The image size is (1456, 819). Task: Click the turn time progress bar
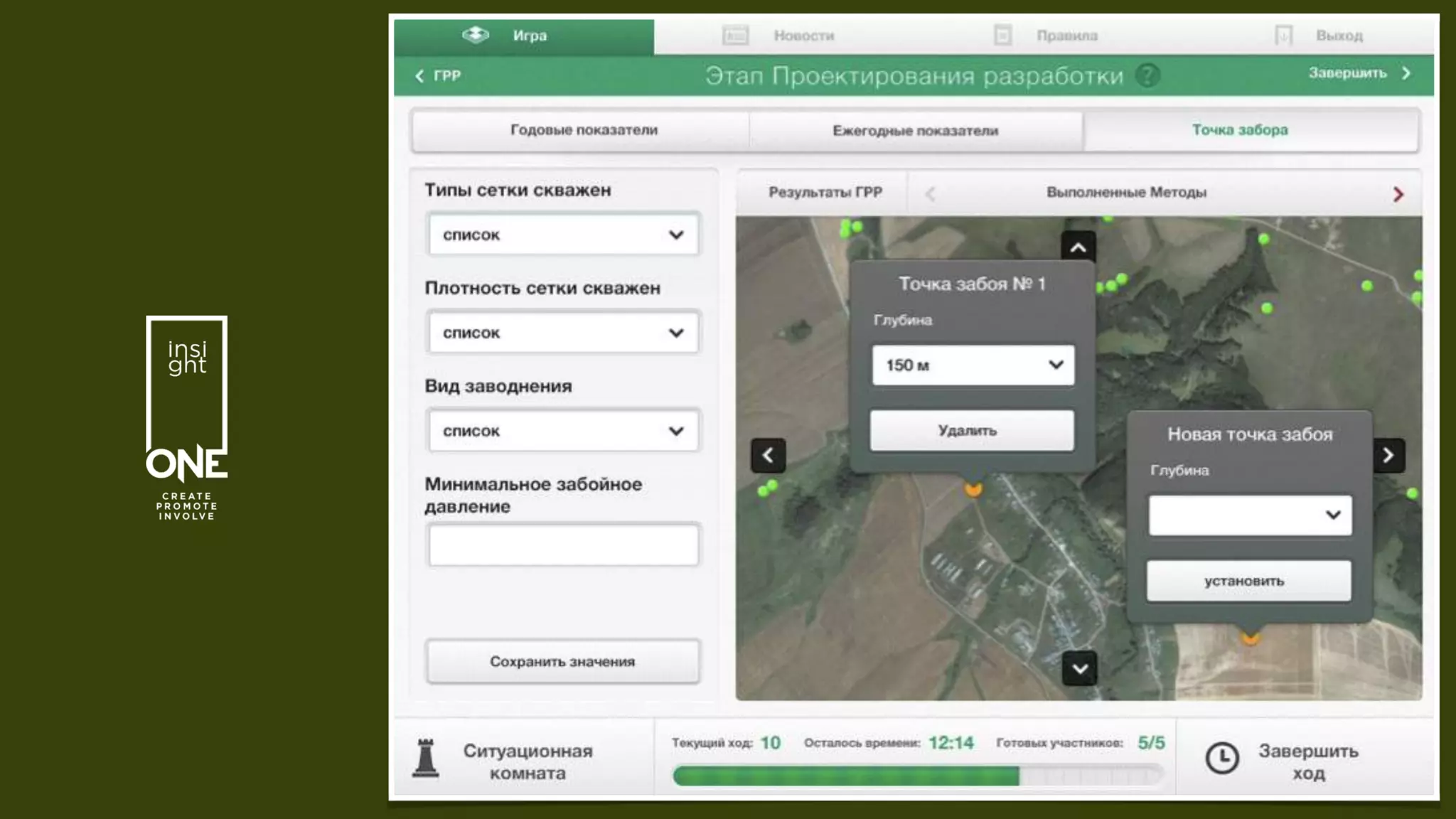[x=917, y=776]
